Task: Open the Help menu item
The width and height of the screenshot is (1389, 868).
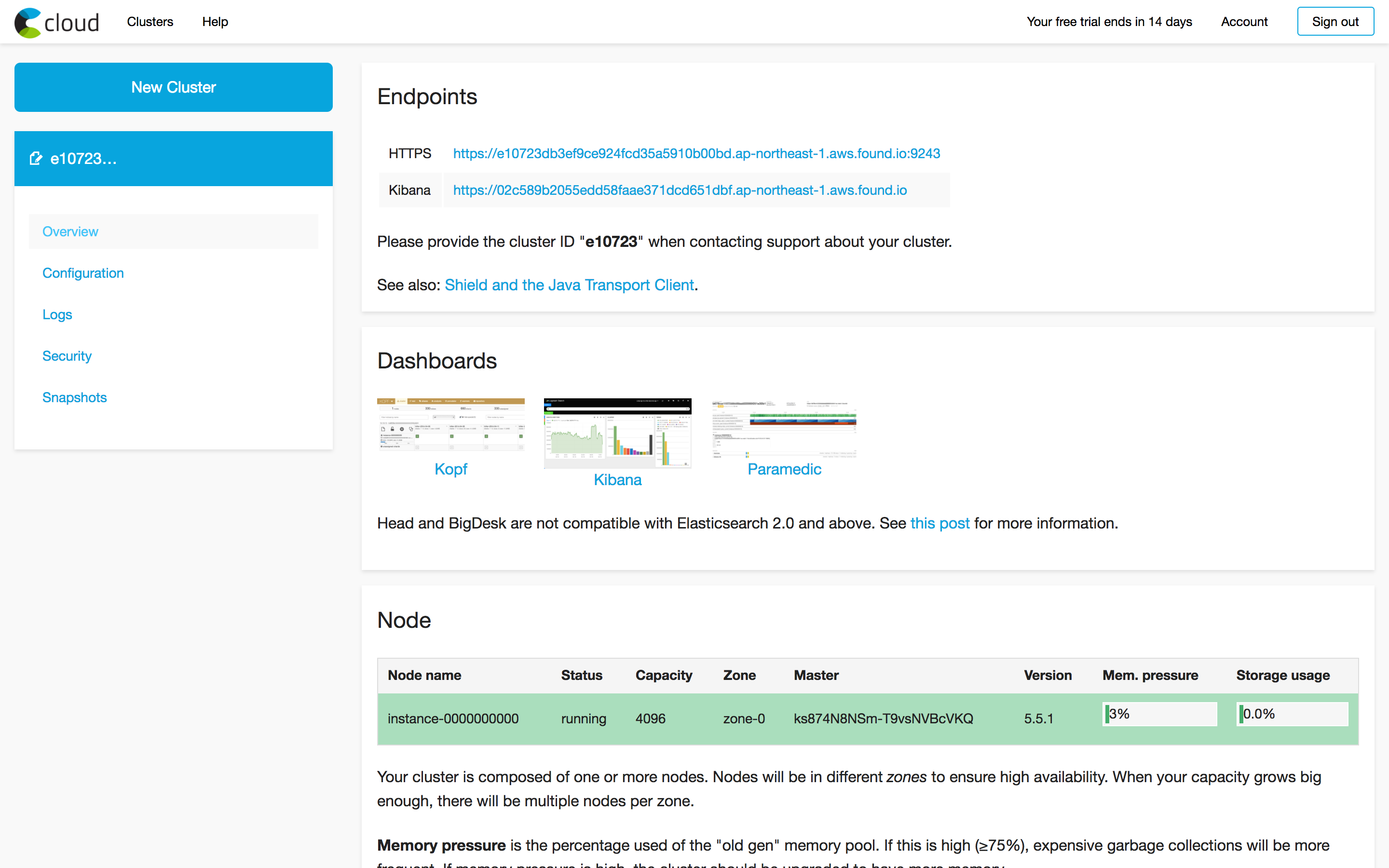Action: tap(215, 22)
